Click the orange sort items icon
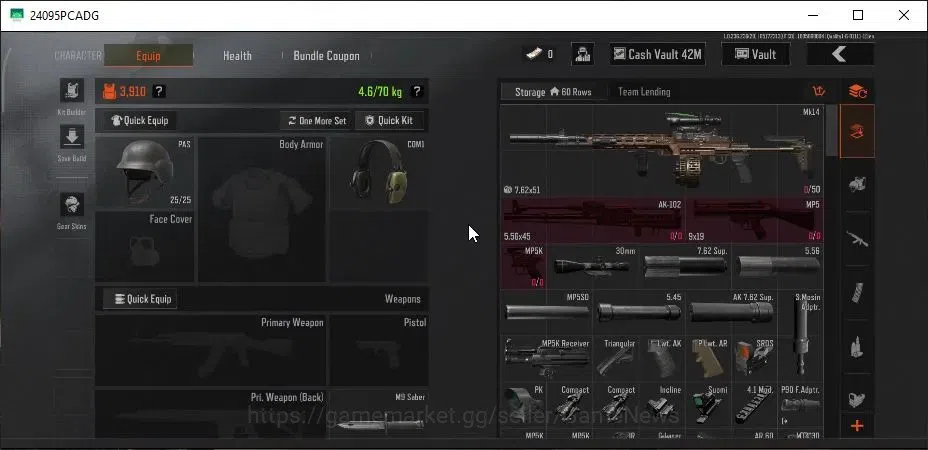Viewport: 928px width, 450px height. (x=819, y=92)
